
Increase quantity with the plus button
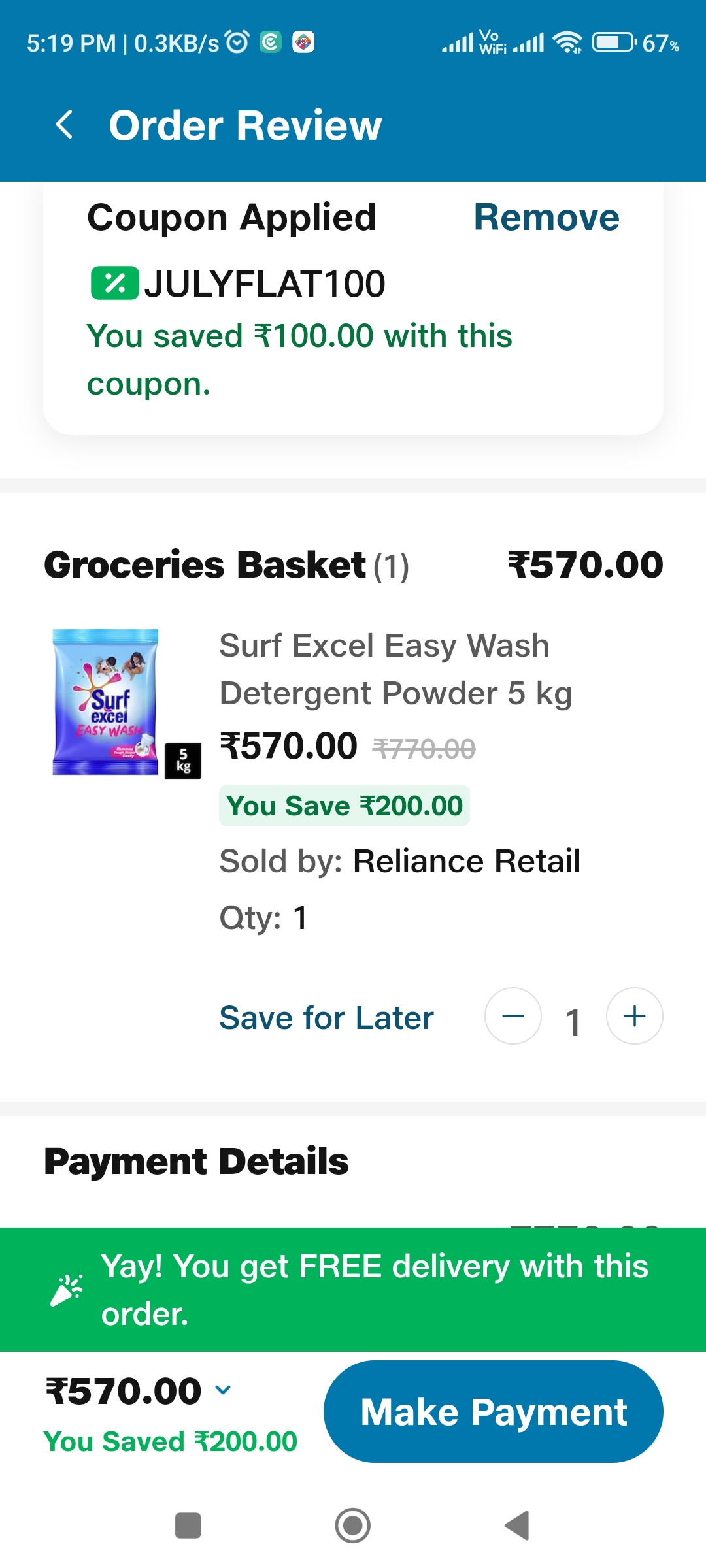point(633,1016)
